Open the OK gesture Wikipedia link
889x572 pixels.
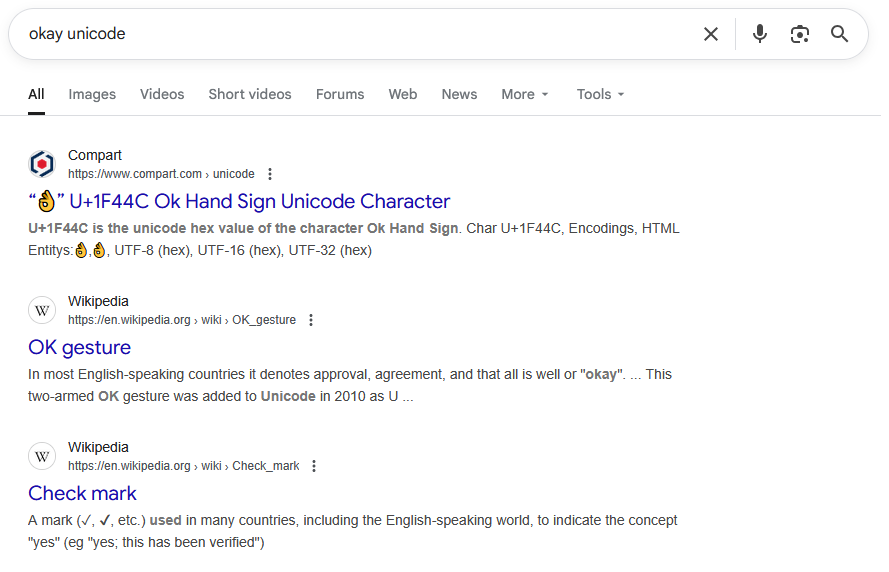pyautogui.click(x=80, y=347)
